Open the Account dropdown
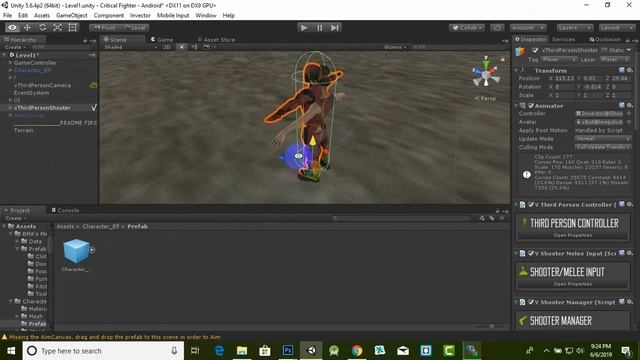 click(528, 28)
